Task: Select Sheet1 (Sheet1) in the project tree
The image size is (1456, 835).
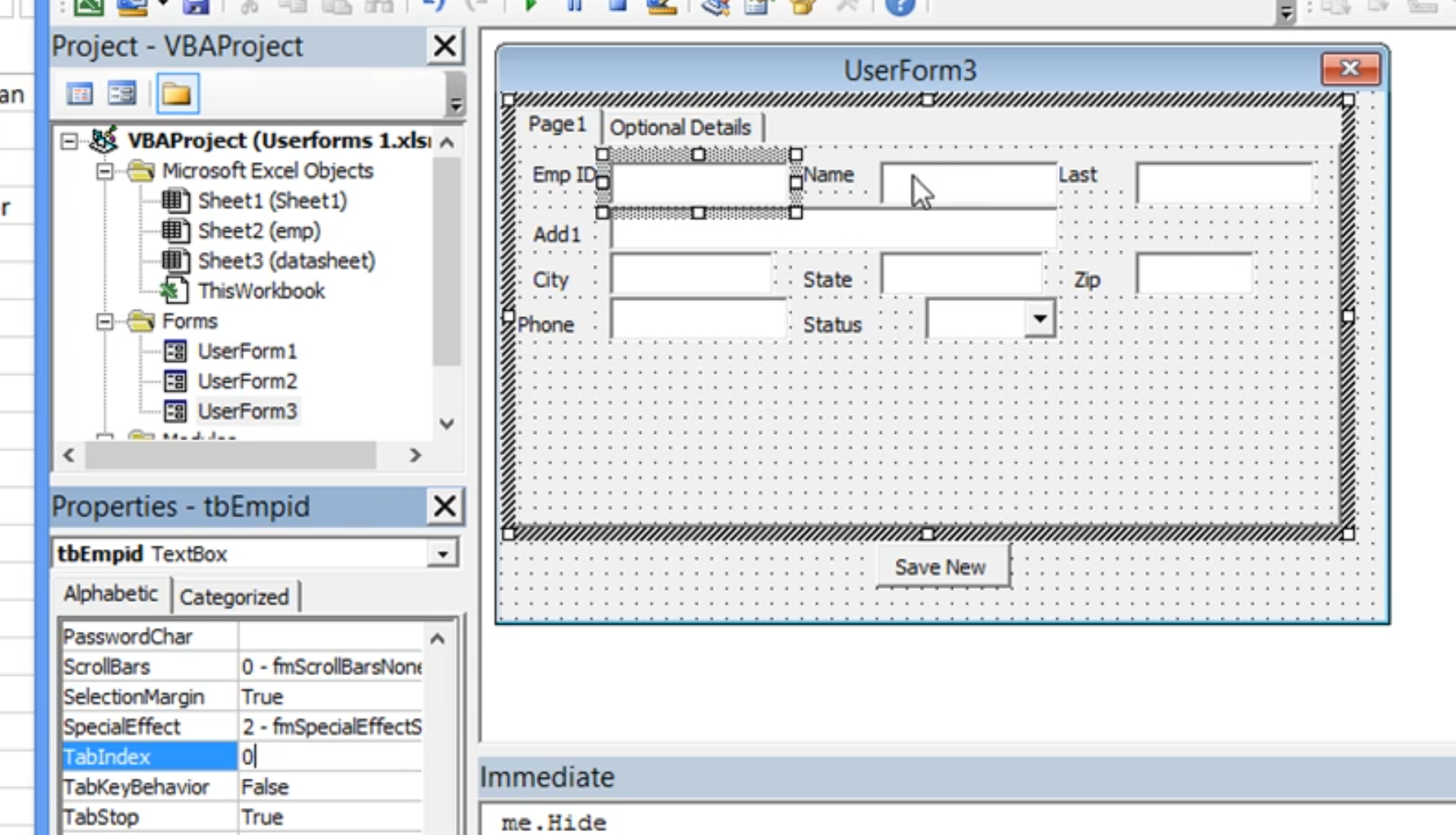Action: coord(272,201)
